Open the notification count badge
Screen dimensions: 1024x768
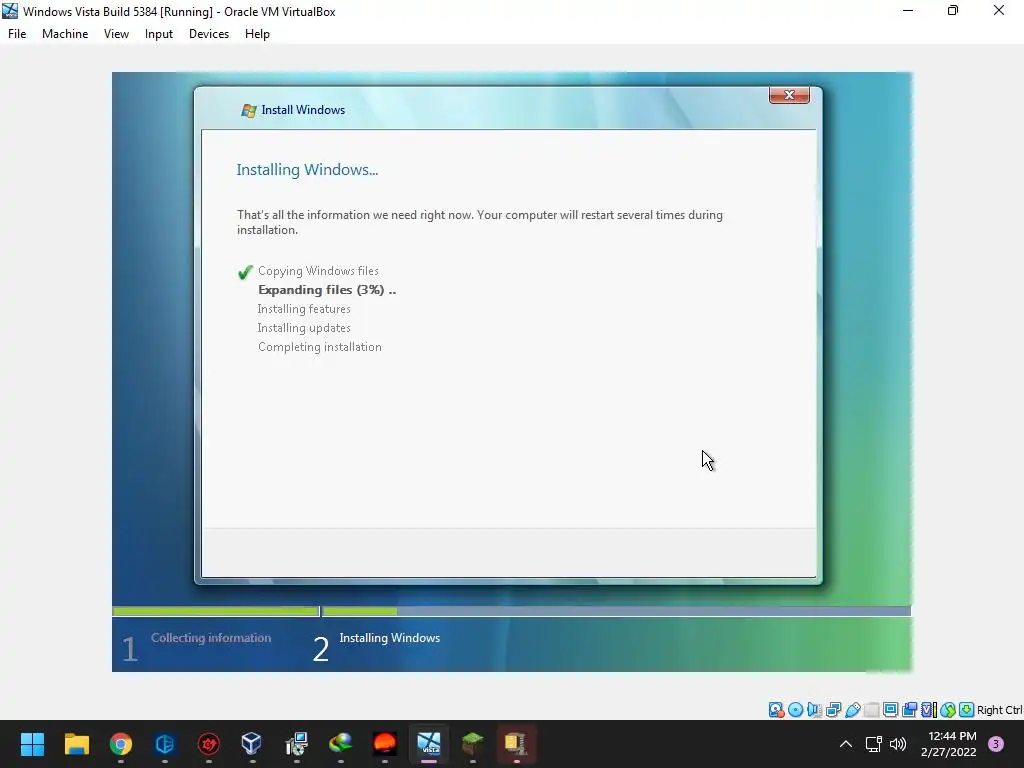click(x=996, y=744)
